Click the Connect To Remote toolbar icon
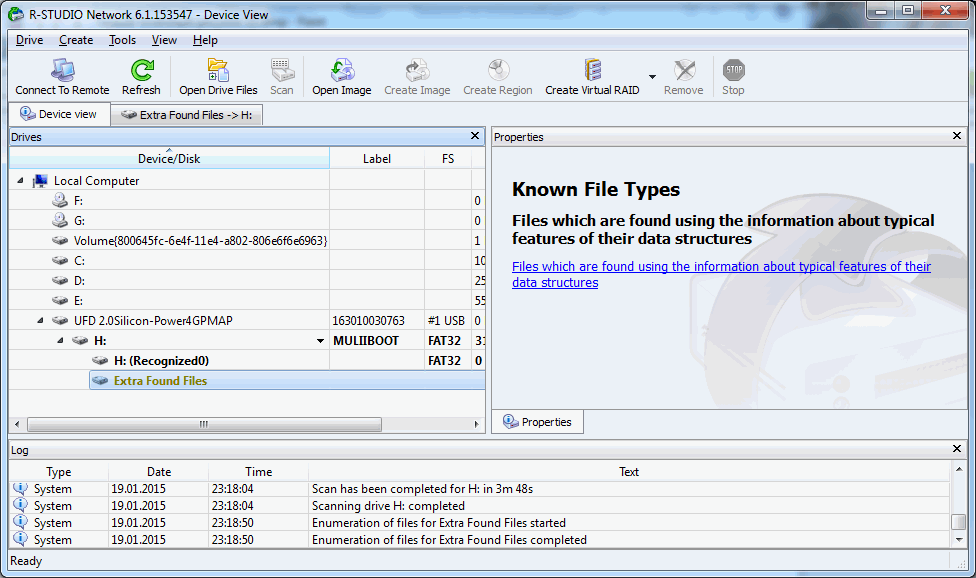The image size is (976, 578). coord(62,72)
